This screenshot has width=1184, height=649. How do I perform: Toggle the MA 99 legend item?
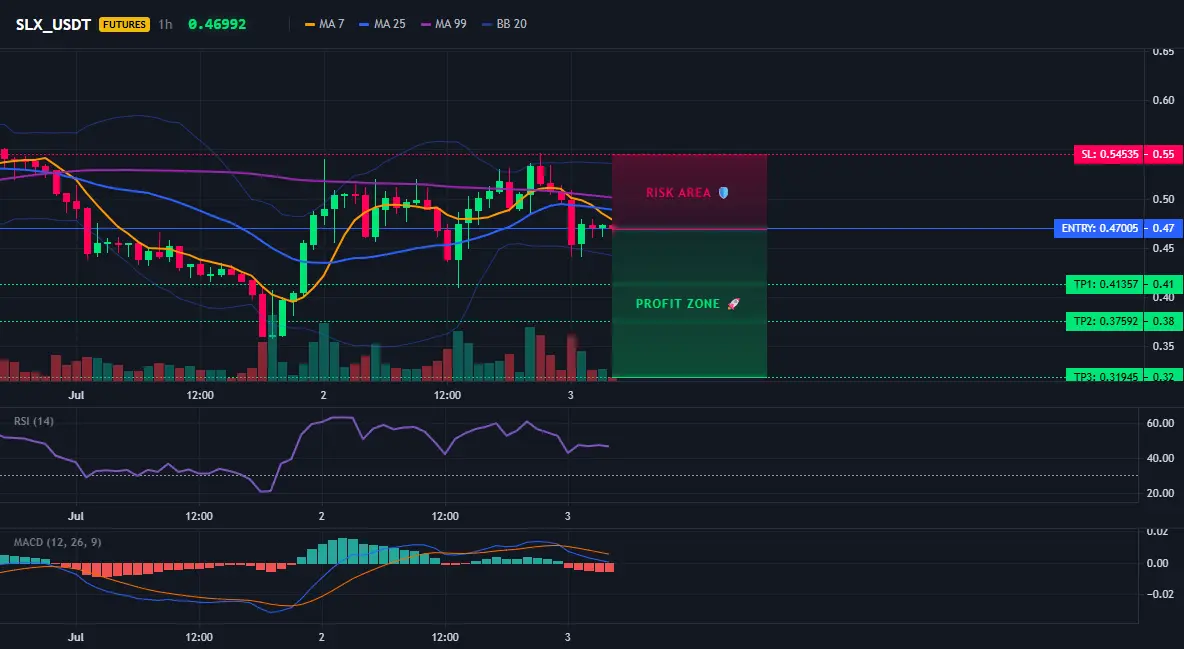(443, 24)
